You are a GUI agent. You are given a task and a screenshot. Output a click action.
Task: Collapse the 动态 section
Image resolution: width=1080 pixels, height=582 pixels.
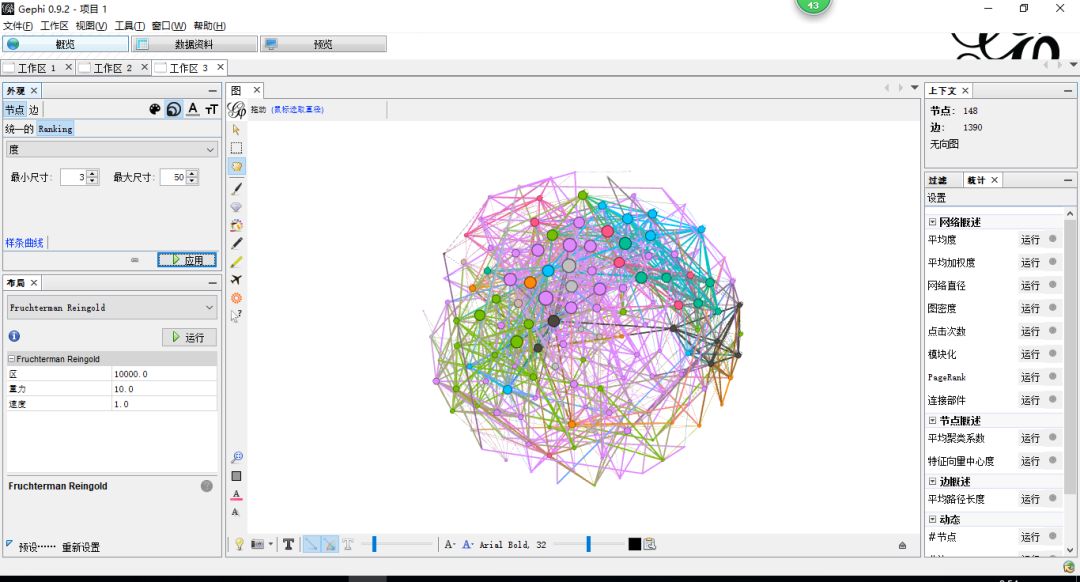pos(933,519)
